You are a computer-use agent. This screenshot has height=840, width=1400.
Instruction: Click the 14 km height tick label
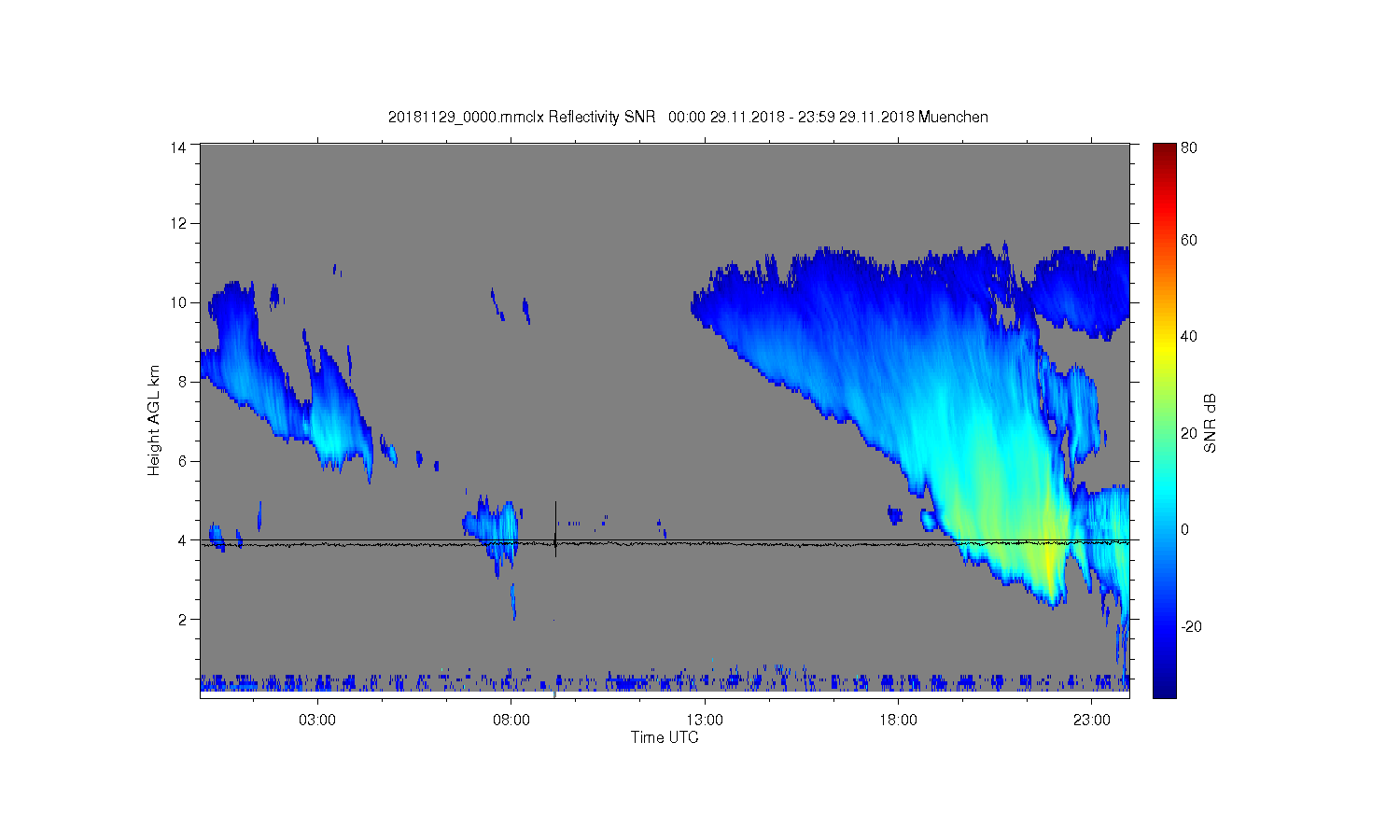178,147
